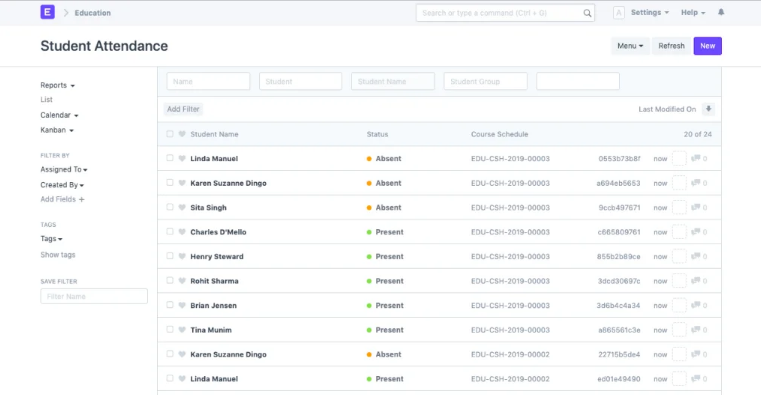Click heart icon for Rohit Sharma

182,280
